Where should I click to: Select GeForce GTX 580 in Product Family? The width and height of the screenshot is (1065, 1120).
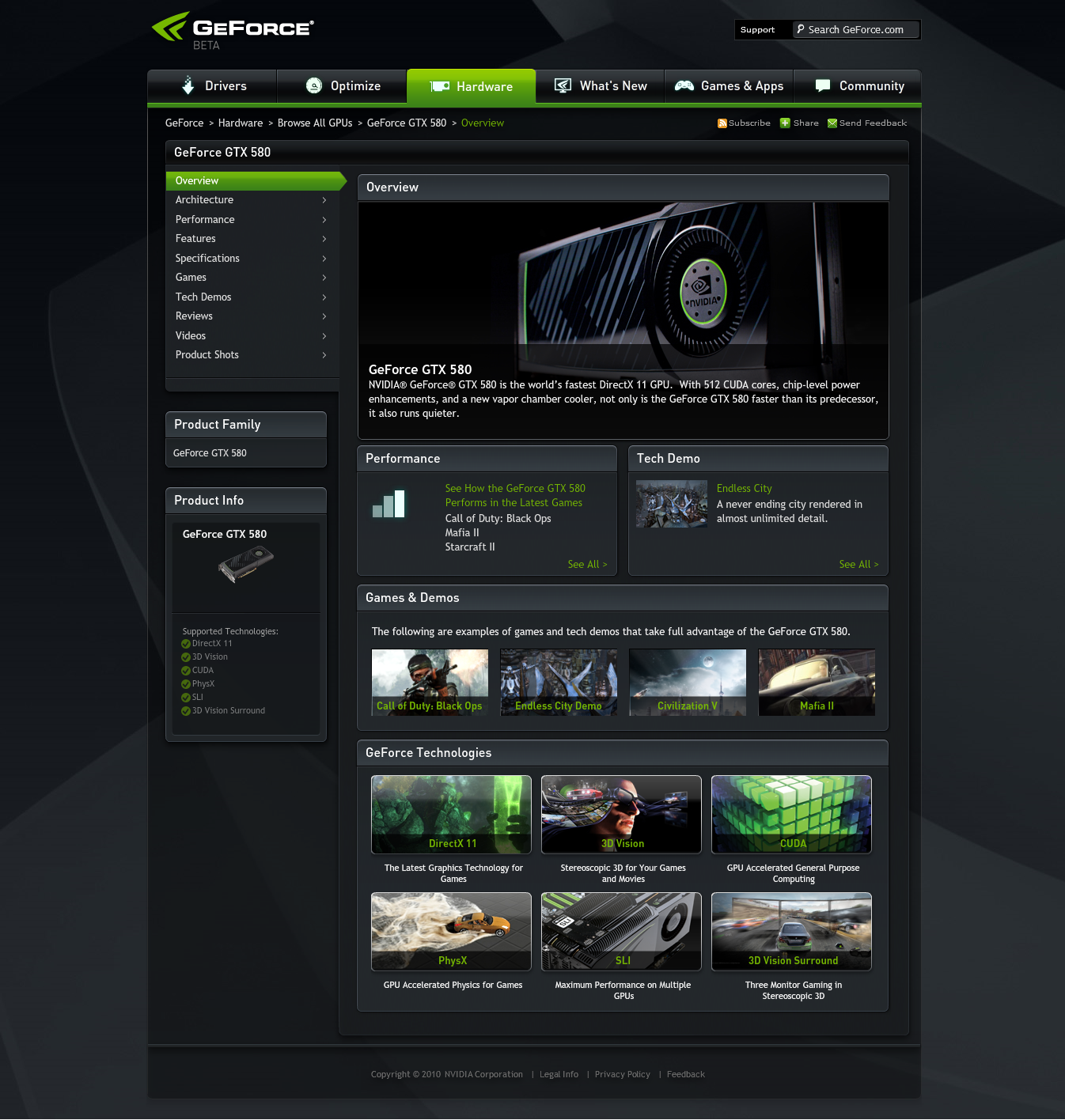(210, 453)
